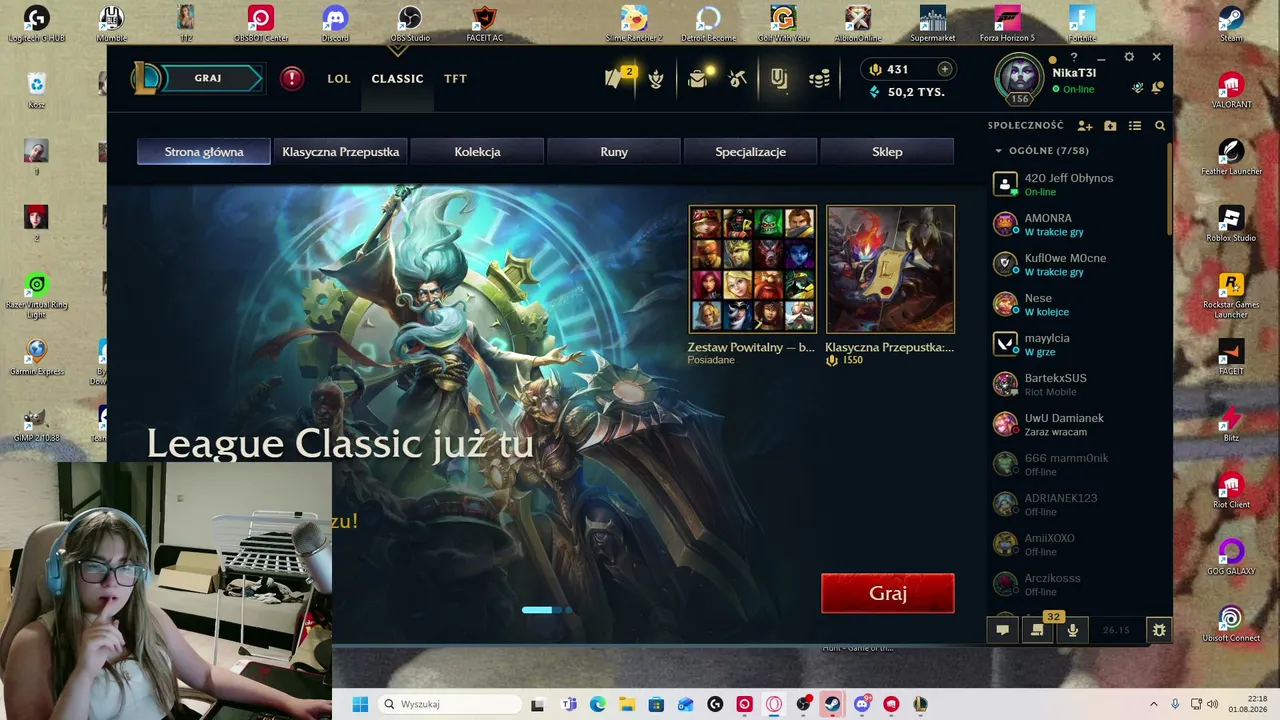1280x720 pixels.
Task: Open the crafting hammer icon
Action: [738, 78]
